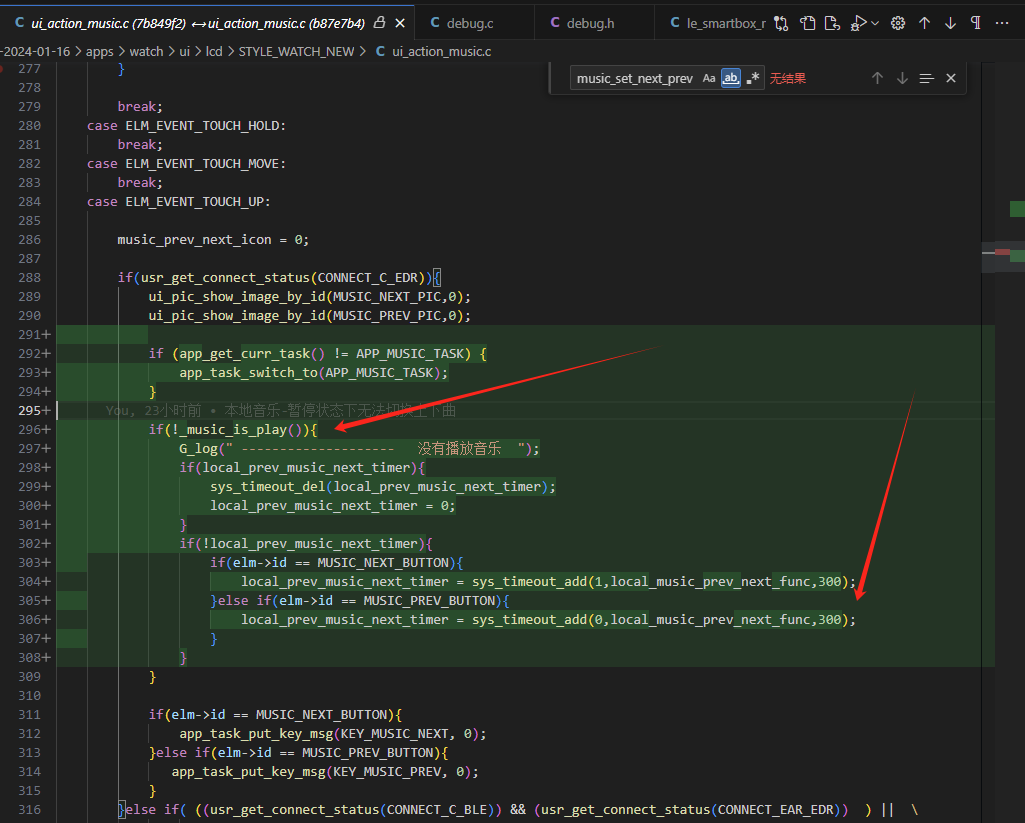Click the G_log line on 297
1025x823 pixels.
360,448
